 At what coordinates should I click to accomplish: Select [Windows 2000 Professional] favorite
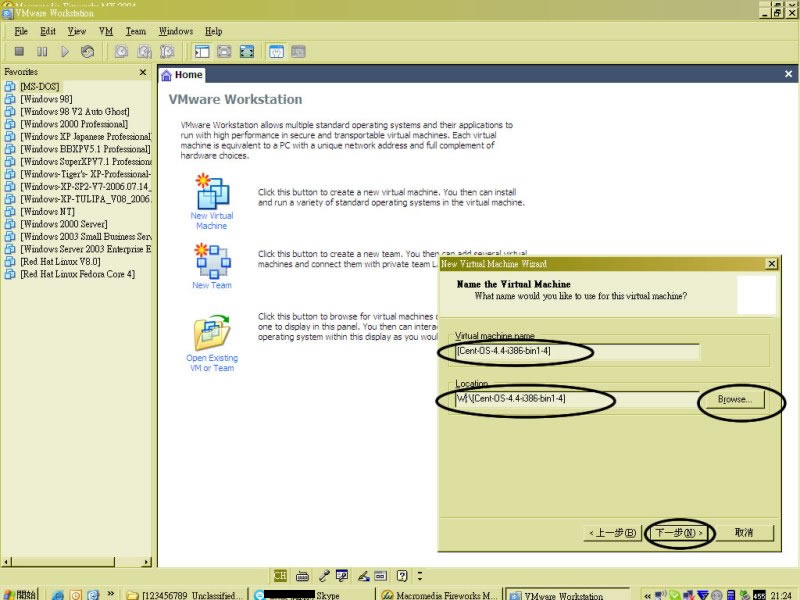point(74,124)
